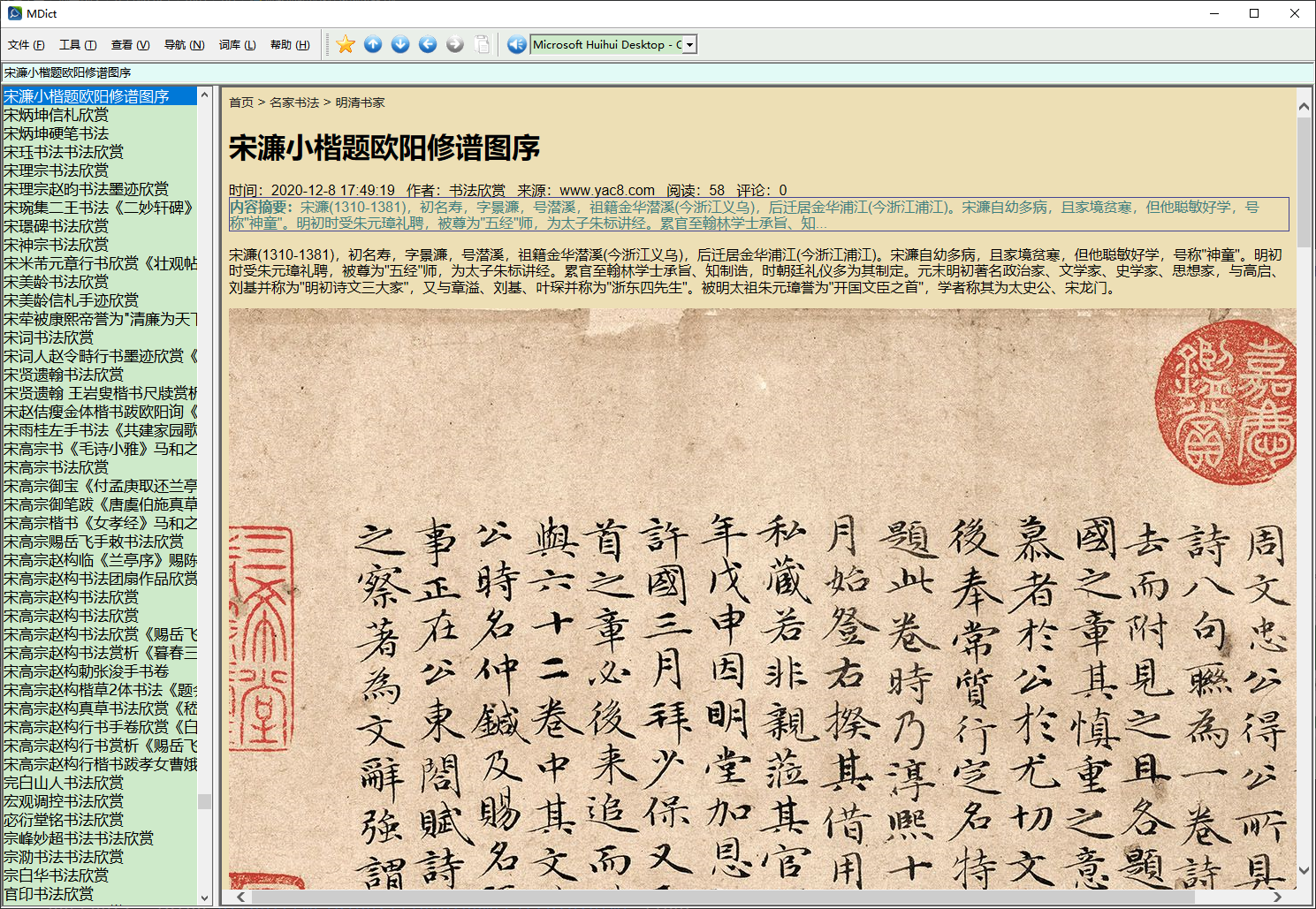Follow the 首页 breadcrumb link
The width and height of the screenshot is (1316, 909).
(x=241, y=102)
